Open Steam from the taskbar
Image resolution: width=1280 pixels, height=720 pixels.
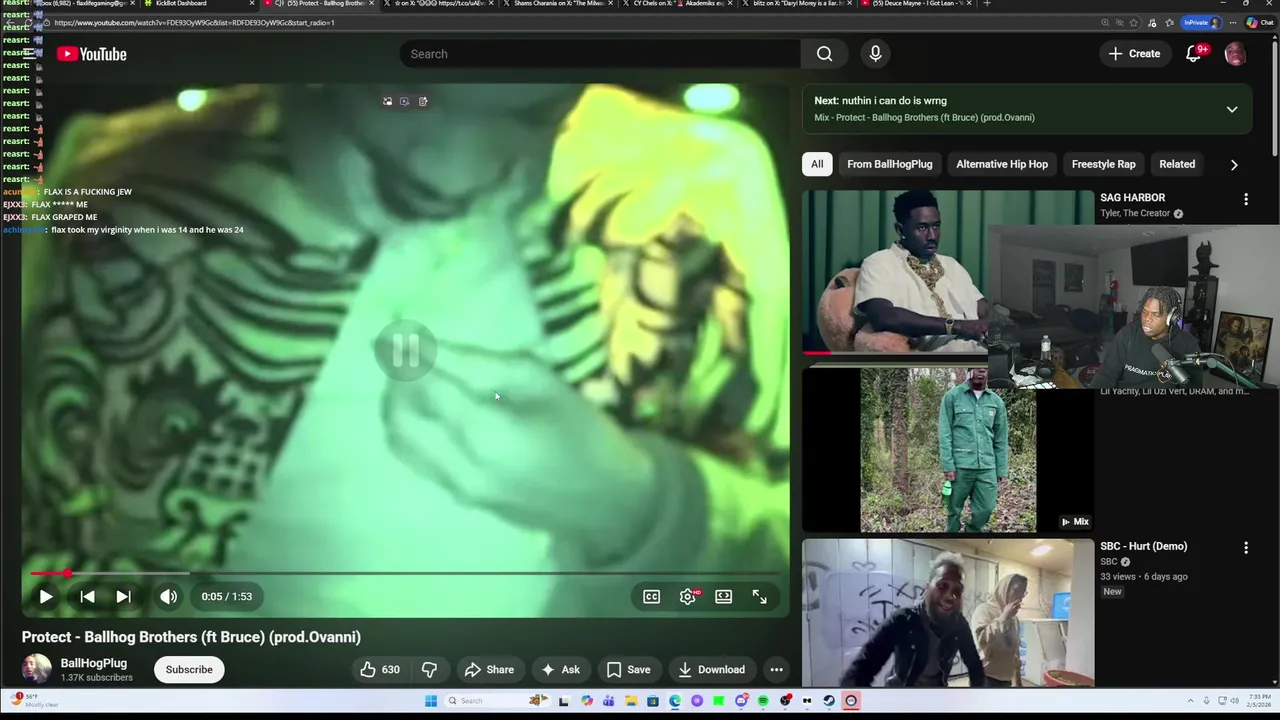coord(829,701)
